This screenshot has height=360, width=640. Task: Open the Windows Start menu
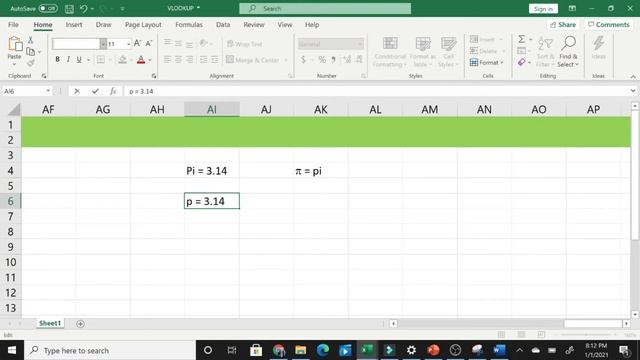tap(12, 350)
